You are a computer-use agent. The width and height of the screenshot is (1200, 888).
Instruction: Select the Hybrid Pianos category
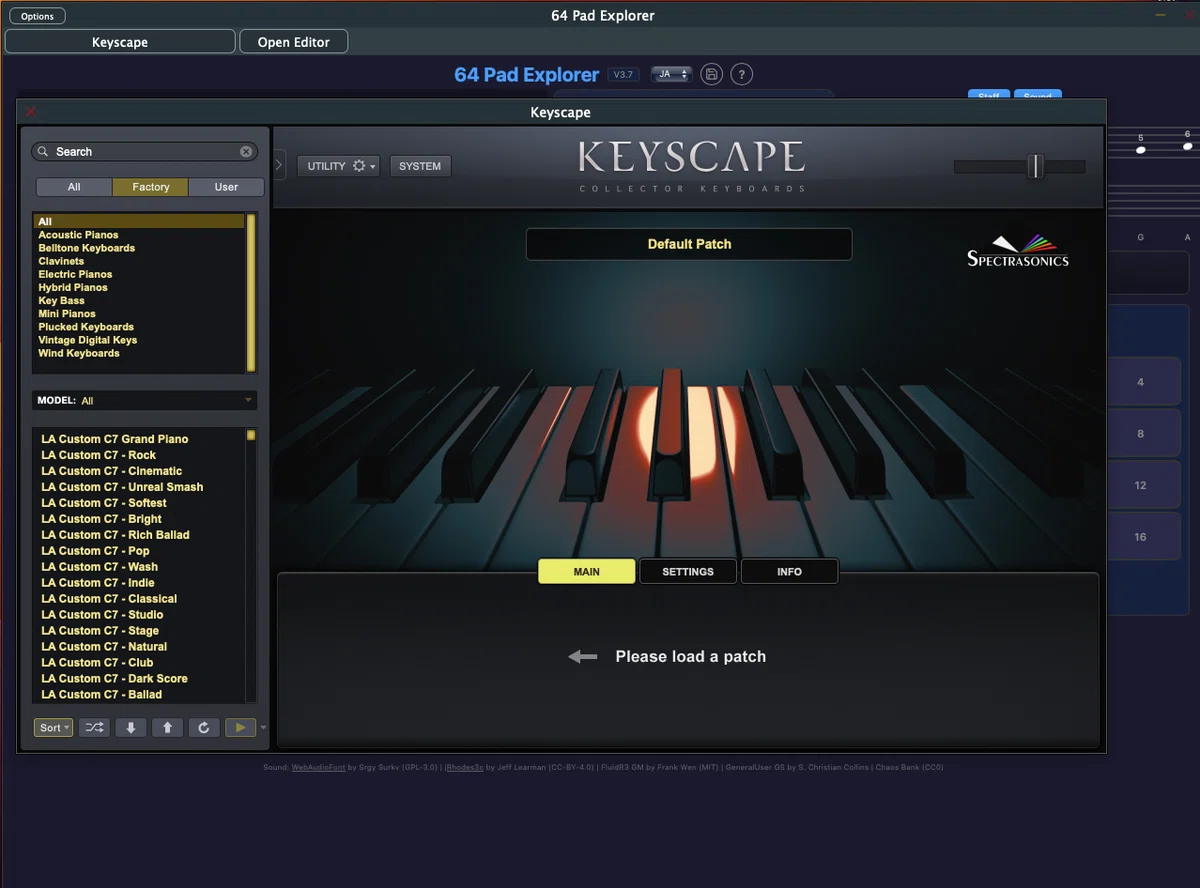73,287
